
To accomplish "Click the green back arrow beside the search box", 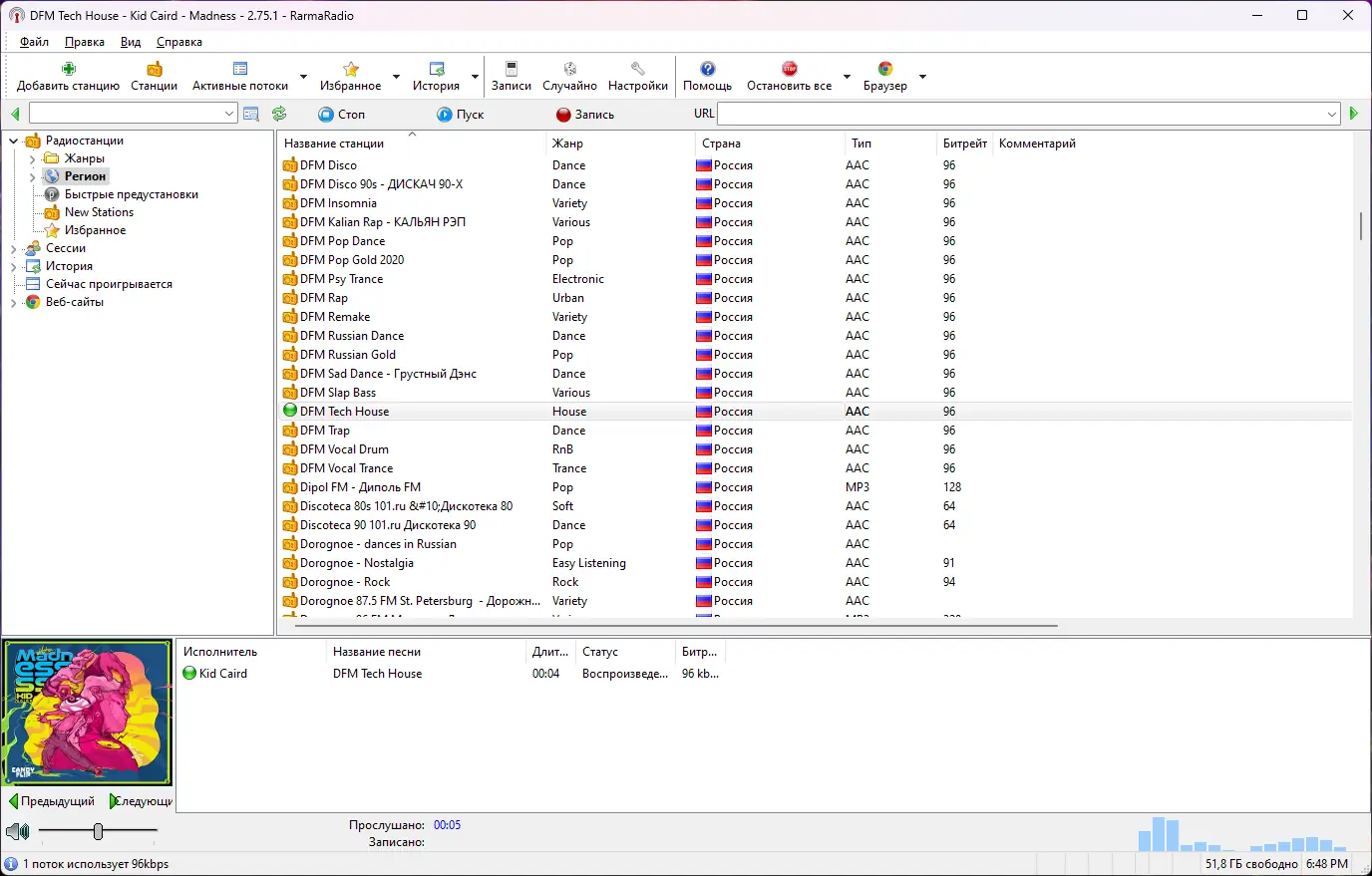I will (15, 114).
